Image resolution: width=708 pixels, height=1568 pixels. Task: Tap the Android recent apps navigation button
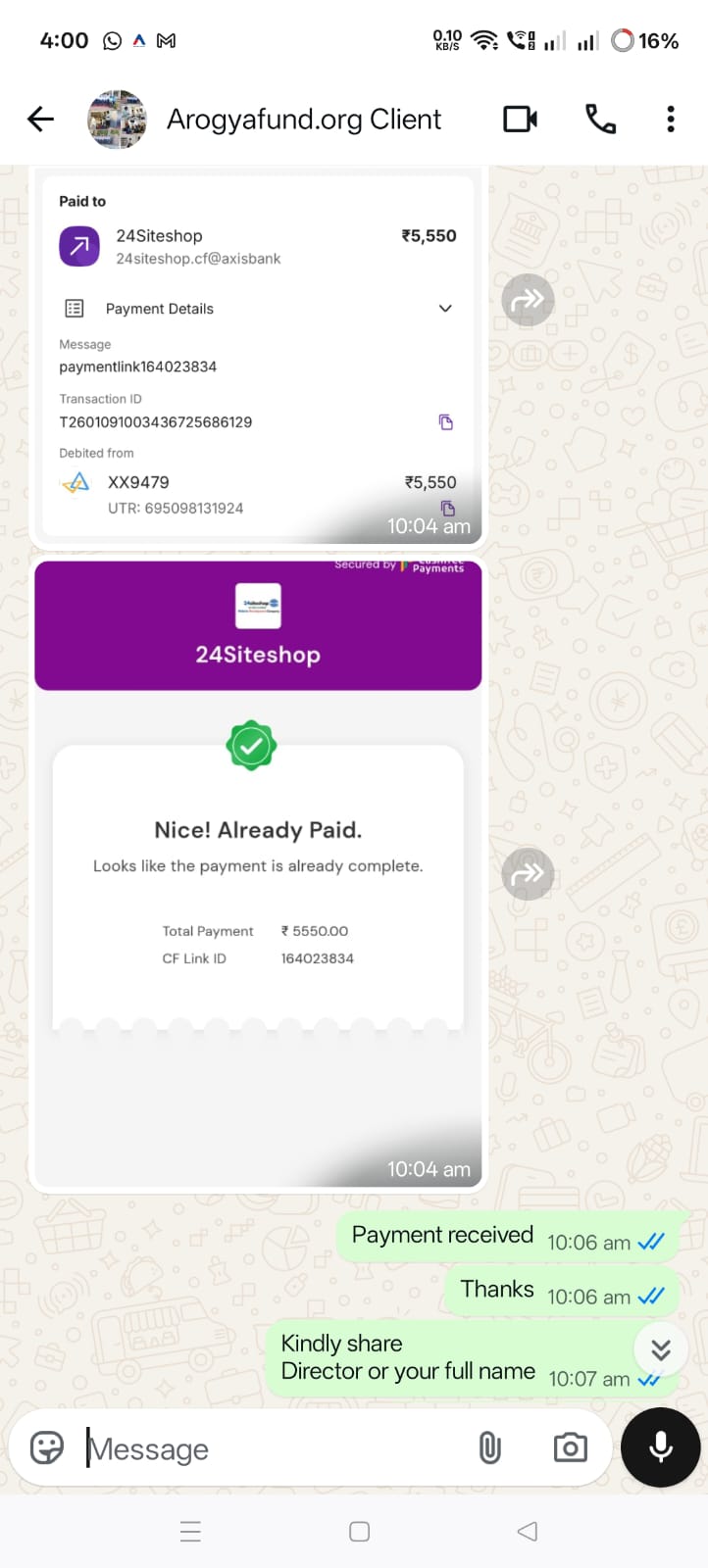click(x=191, y=1531)
